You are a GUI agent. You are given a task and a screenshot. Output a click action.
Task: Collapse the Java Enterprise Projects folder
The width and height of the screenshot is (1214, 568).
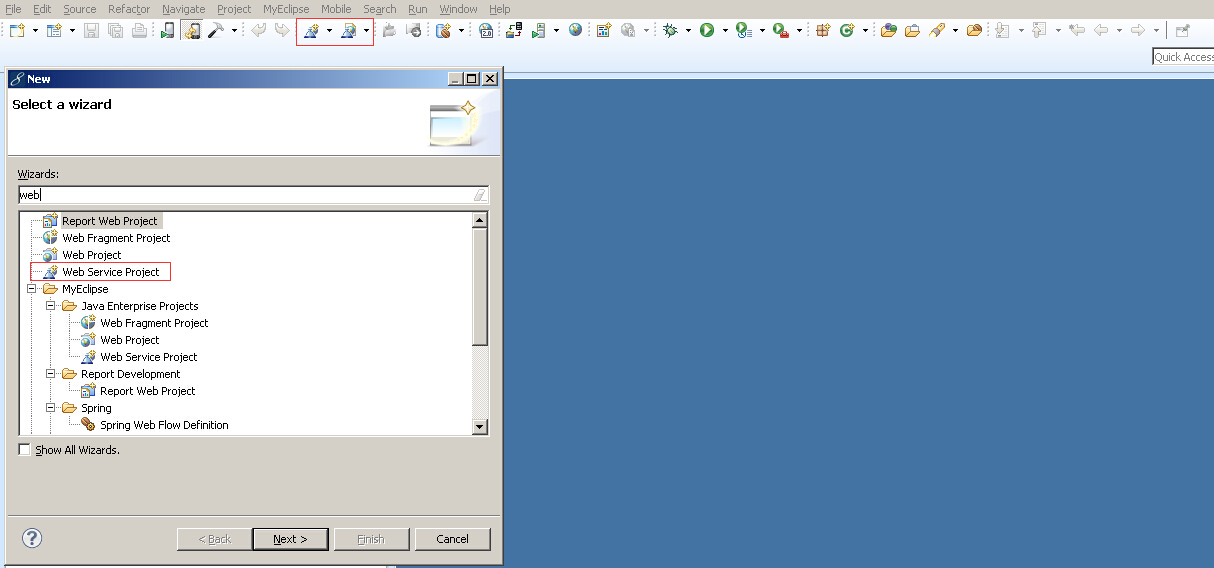pos(50,306)
